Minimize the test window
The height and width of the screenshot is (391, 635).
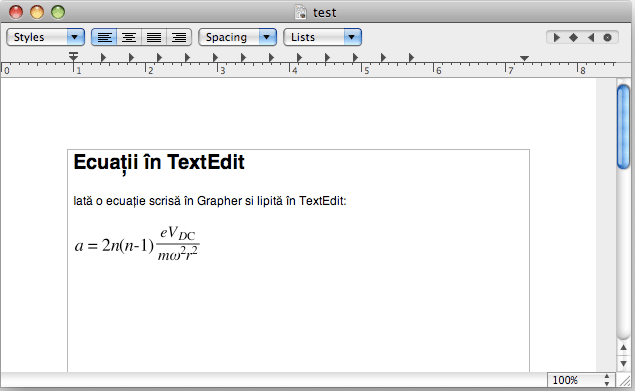37,12
